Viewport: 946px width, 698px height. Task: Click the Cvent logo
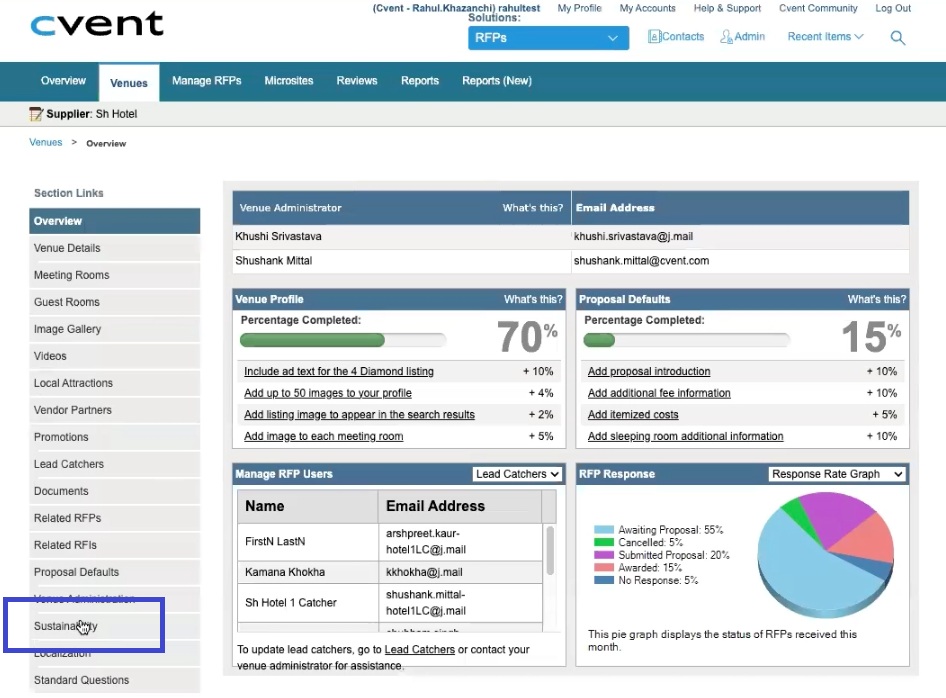tap(97, 24)
